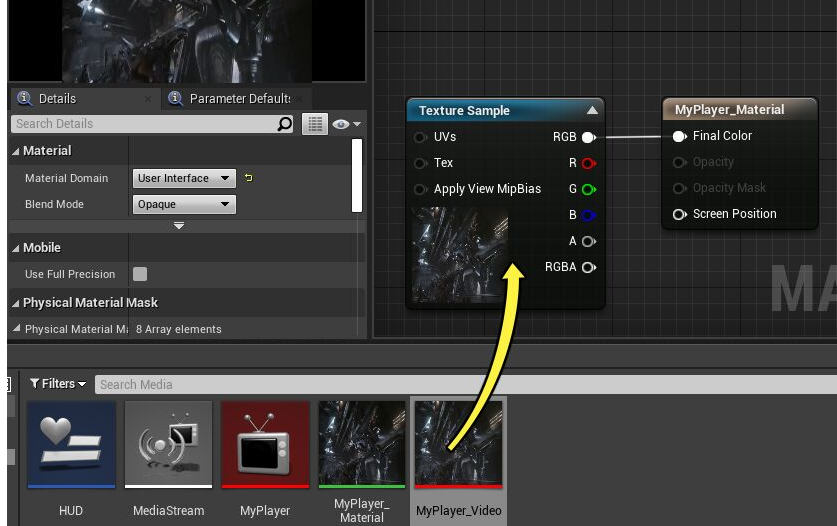The image size is (837, 526).
Task: Click the RGB output pin on Texture Sample
Action: [x=588, y=137]
